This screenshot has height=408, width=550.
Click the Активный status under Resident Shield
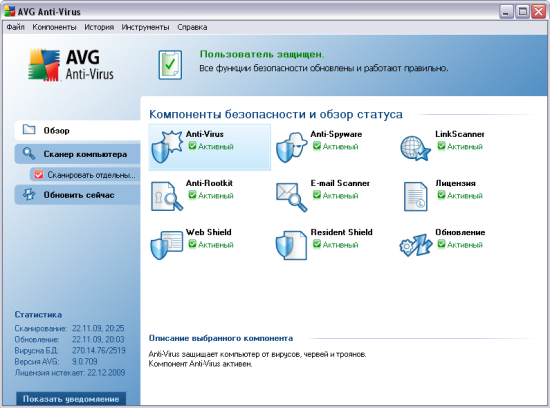tap(335, 245)
